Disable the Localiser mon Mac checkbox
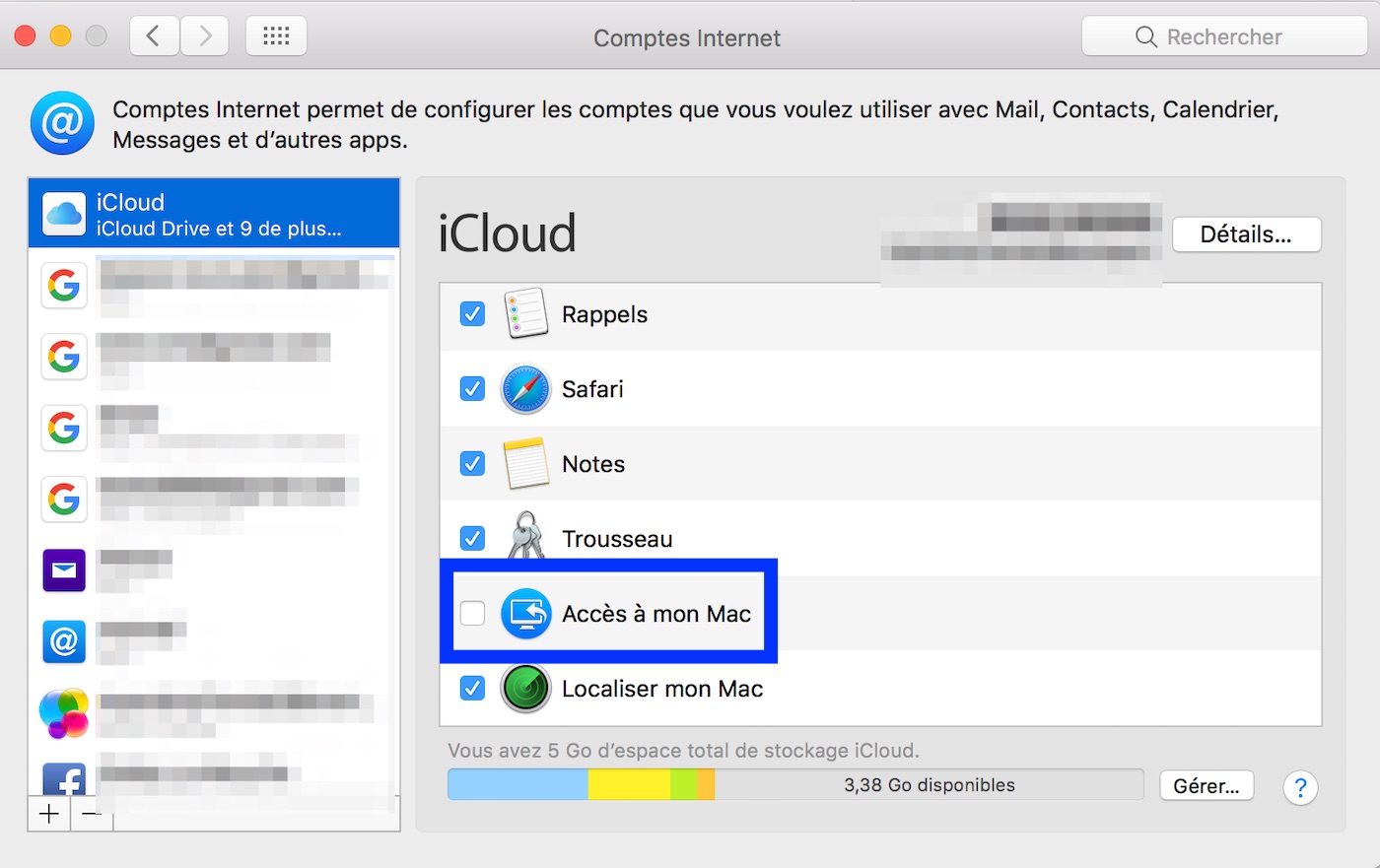Screen dimensions: 1380x868 coord(473,689)
